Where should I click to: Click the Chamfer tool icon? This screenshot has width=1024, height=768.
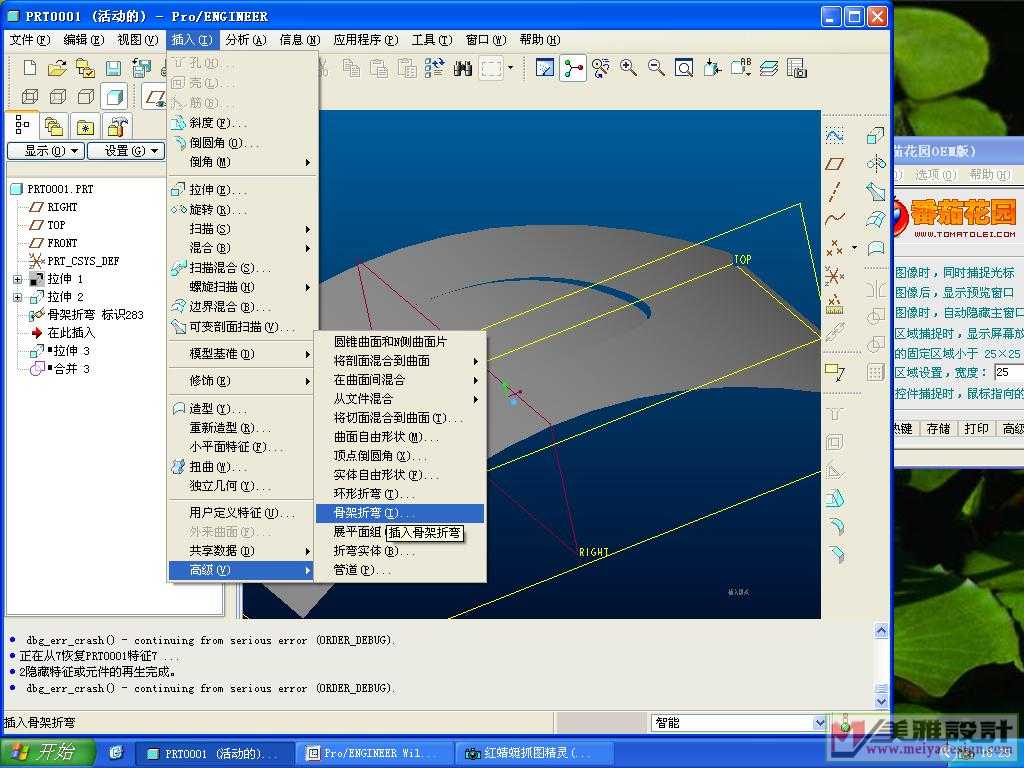click(x=835, y=554)
